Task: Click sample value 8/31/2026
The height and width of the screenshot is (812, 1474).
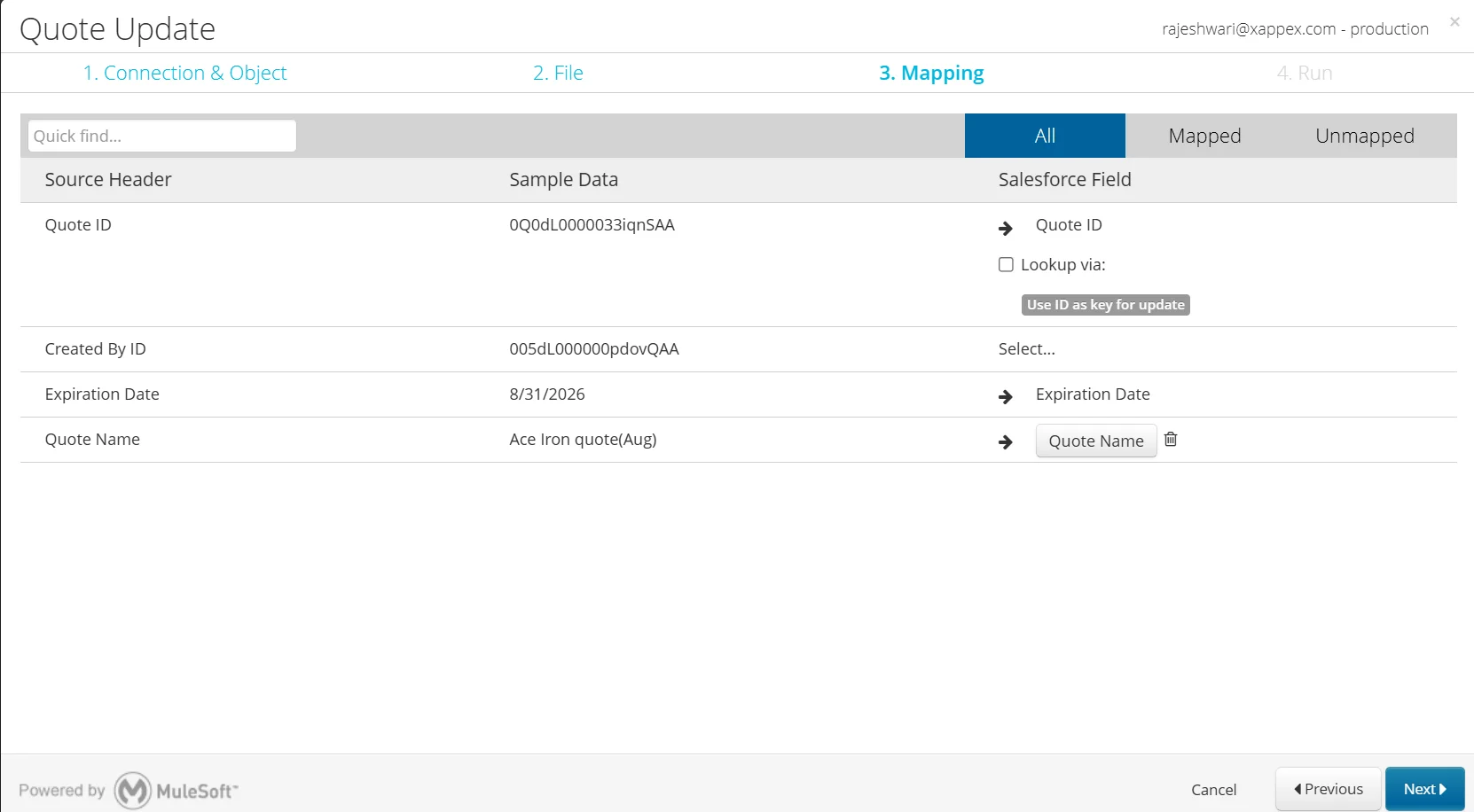Action: (547, 394)
